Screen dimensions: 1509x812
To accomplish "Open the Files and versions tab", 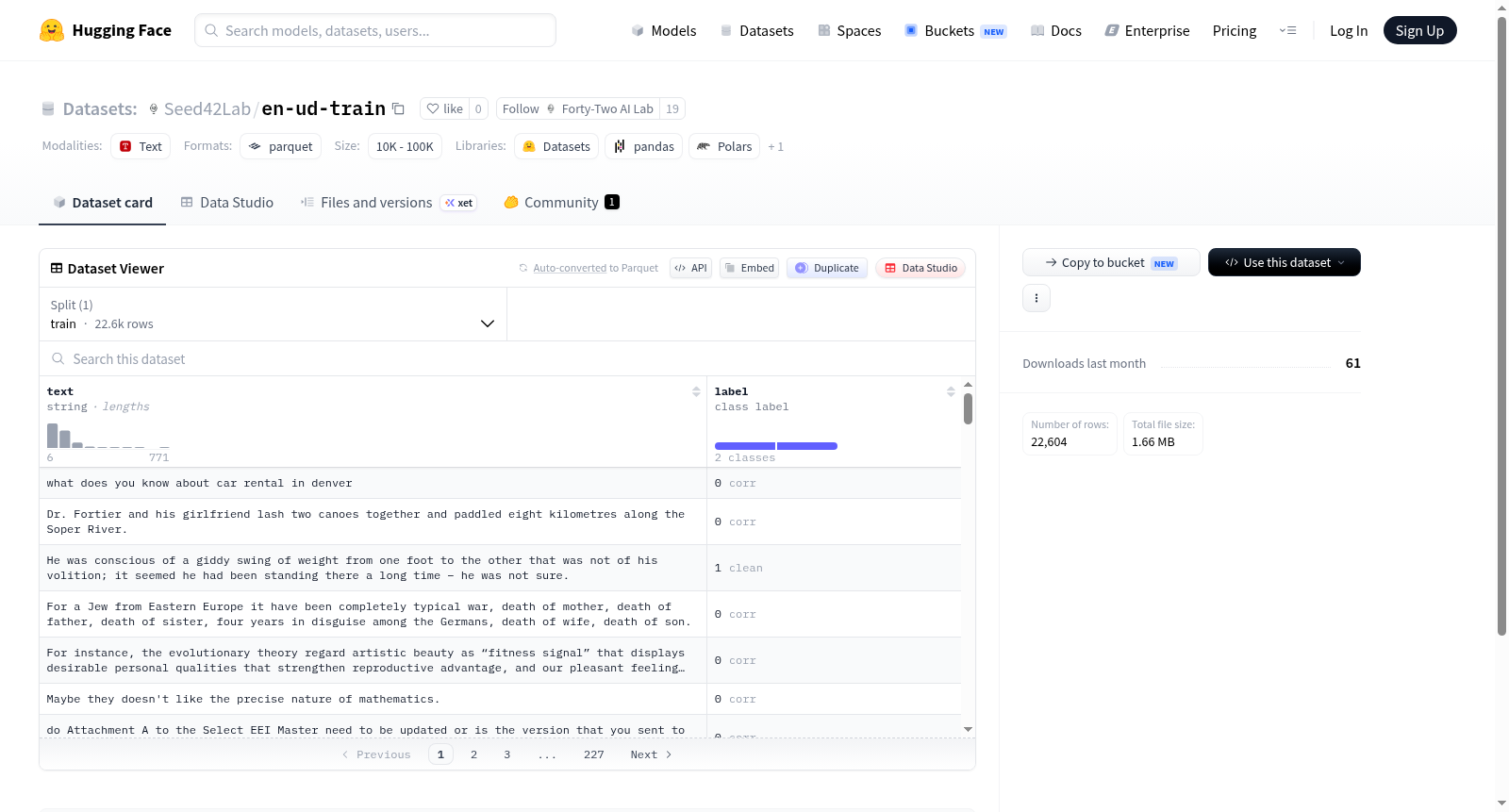I will [389, 202].
